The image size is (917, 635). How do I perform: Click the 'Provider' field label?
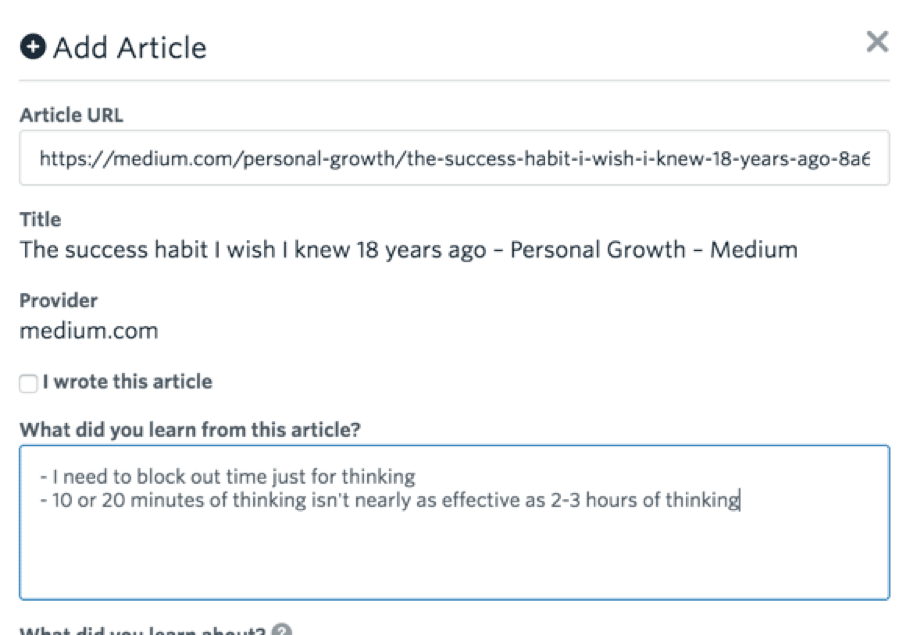[x=58, y=301]
